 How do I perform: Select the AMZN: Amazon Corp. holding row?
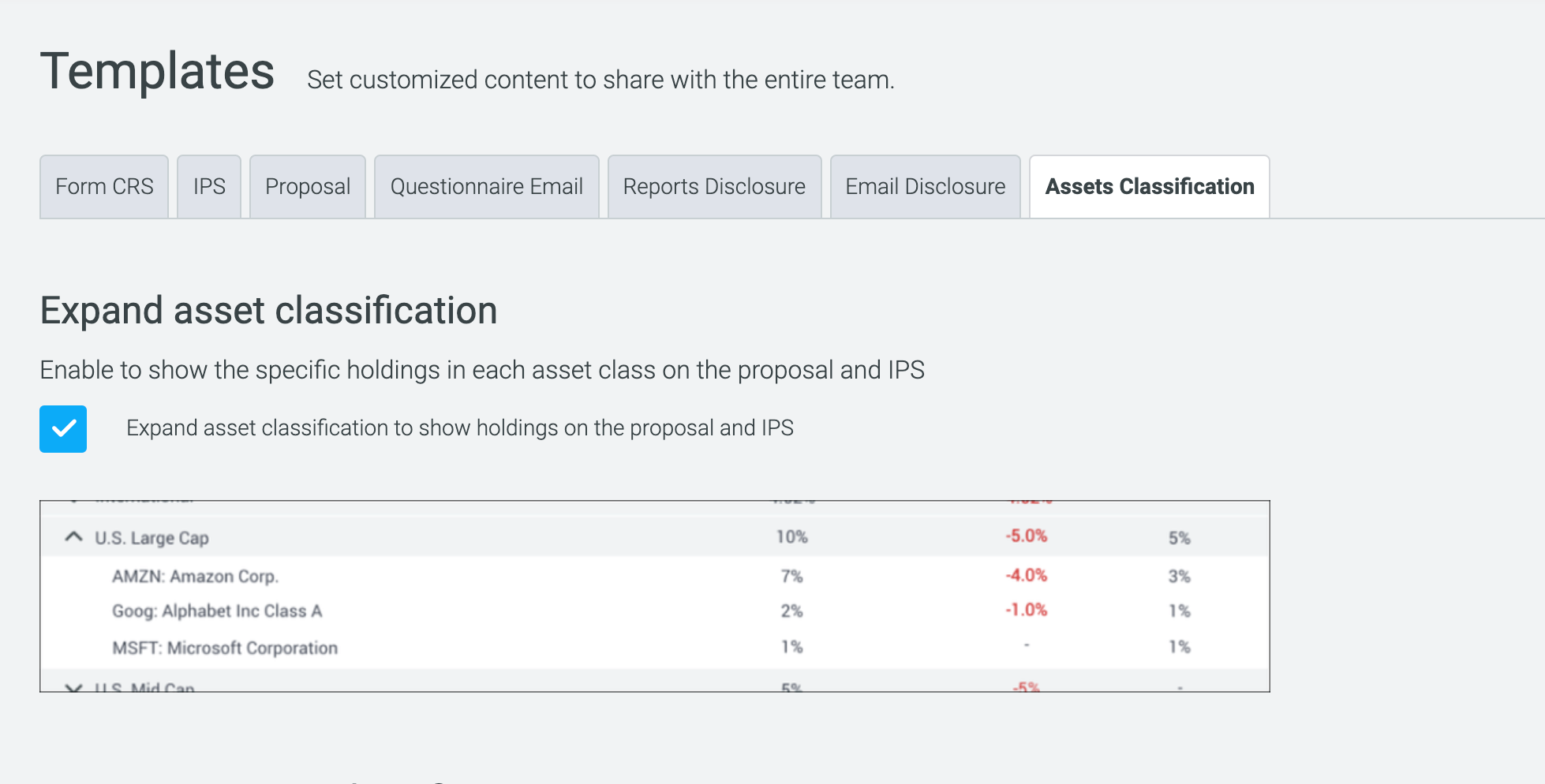(x=655, y=576)
